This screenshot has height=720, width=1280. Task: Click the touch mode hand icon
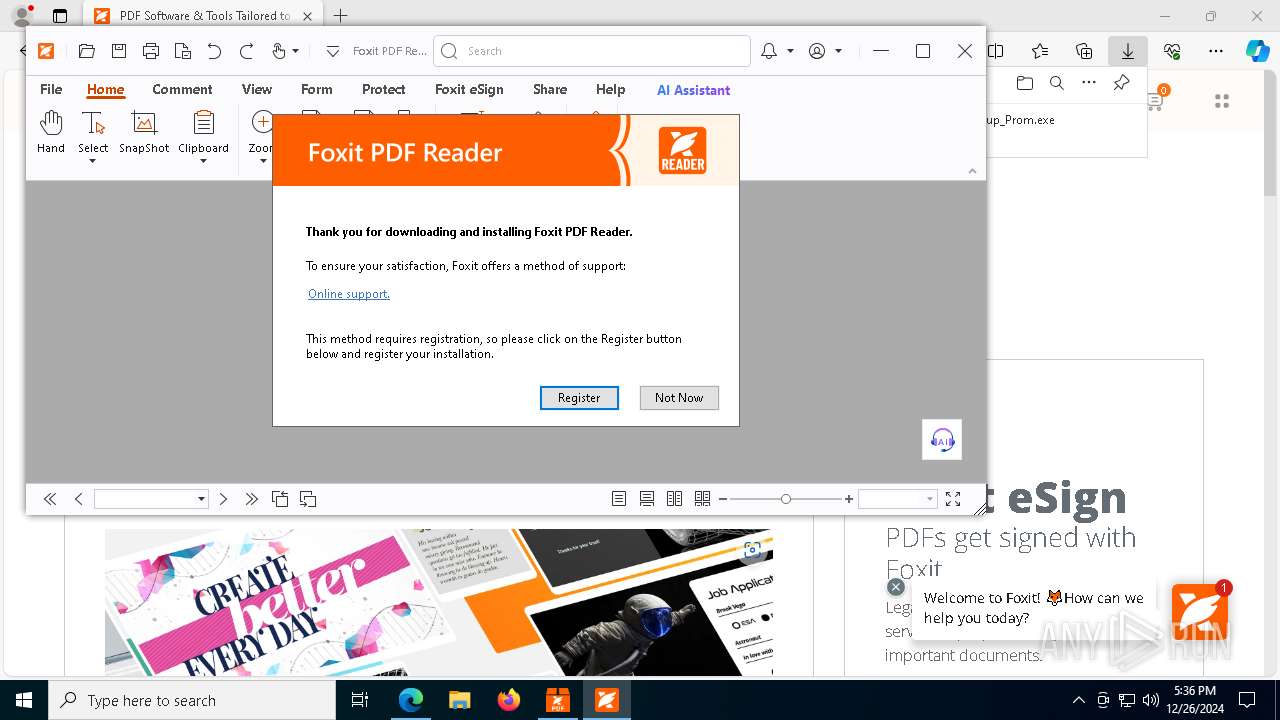click(x=279, y=51)
